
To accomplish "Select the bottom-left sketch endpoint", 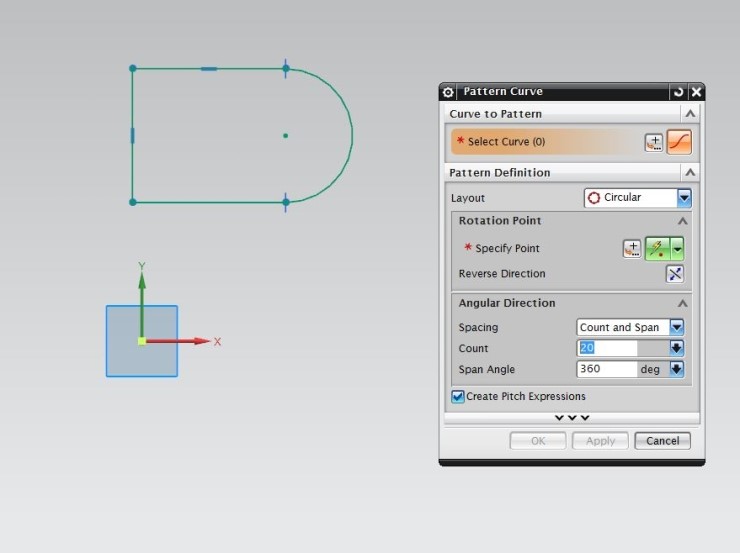I will click(x=133, y=202).
